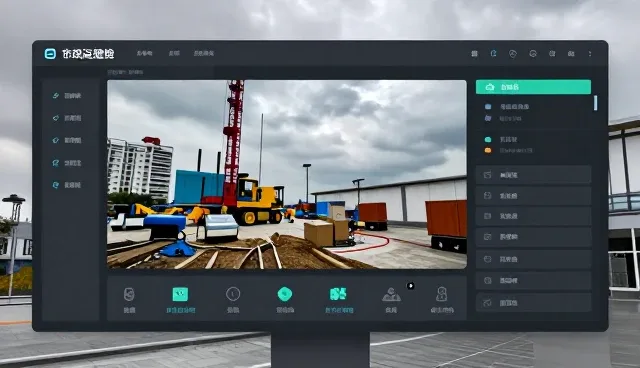Select the third item in the left sidebar

click(x=67, y=140)
